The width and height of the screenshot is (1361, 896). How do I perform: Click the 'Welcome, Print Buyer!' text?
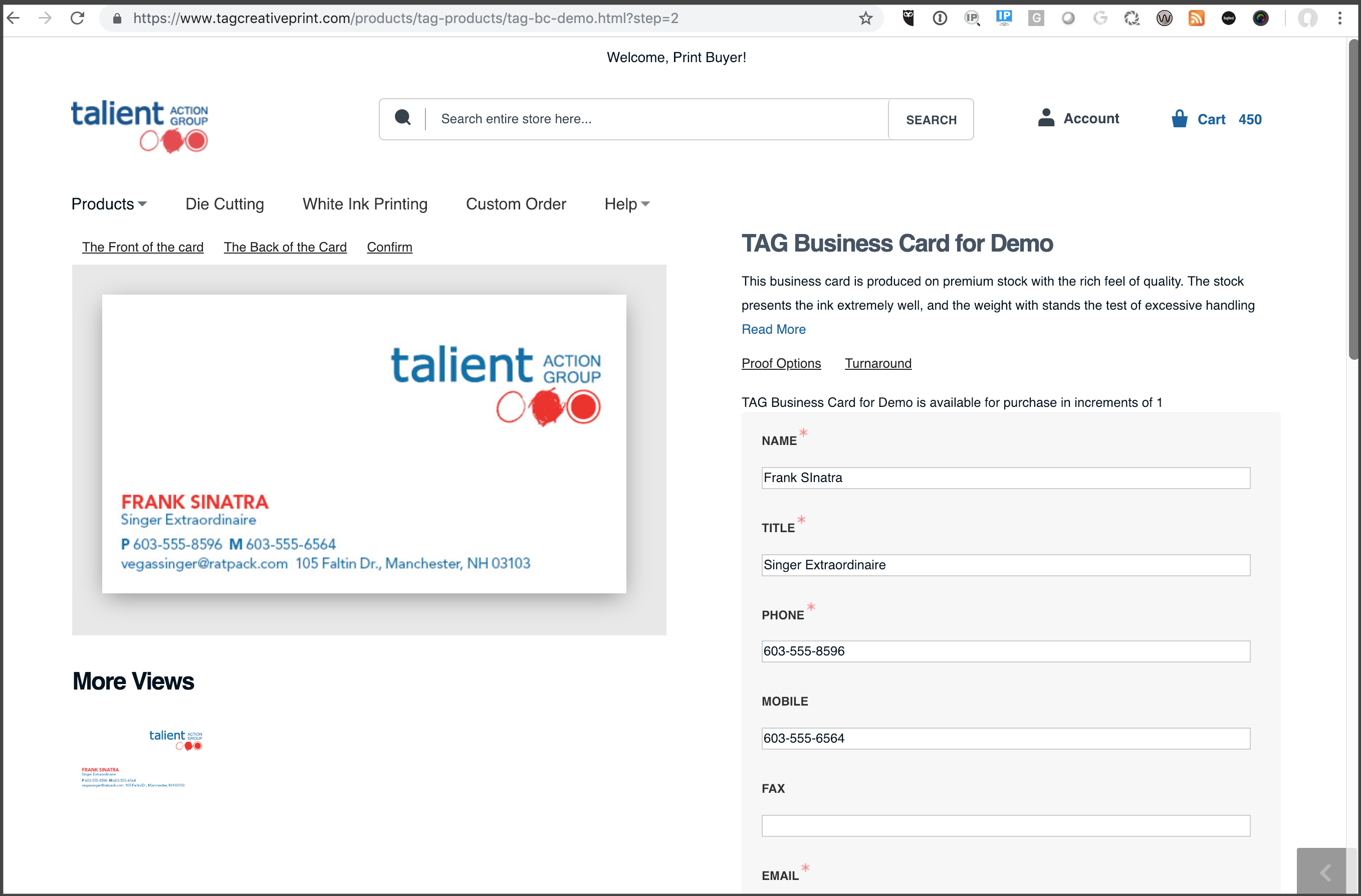pos(676,57)
